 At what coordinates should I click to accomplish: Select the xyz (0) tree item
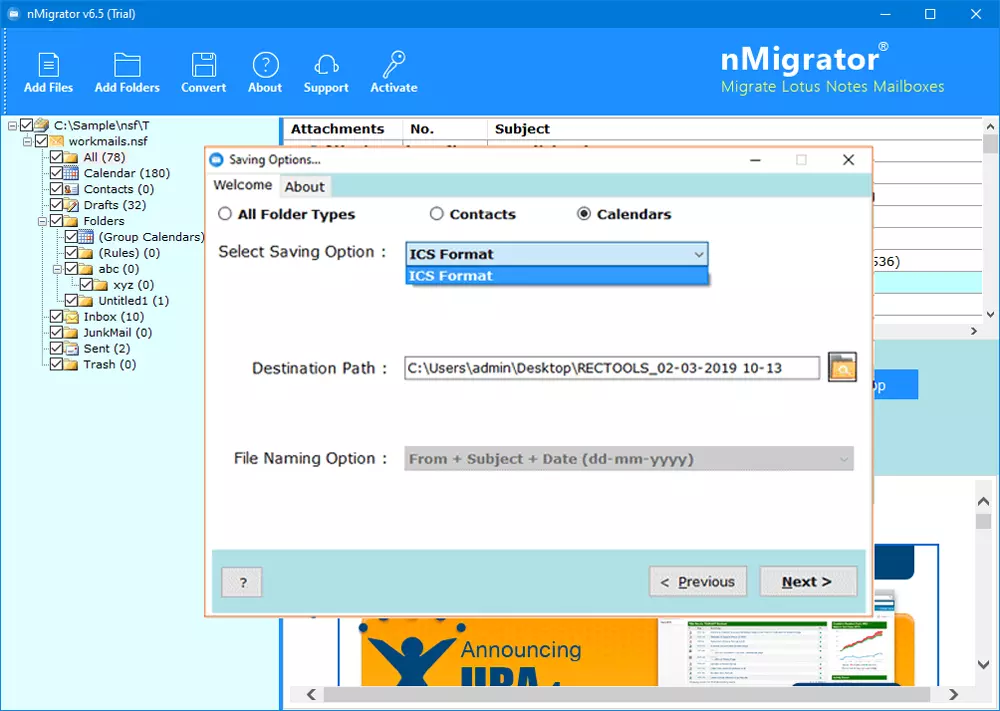133,285
